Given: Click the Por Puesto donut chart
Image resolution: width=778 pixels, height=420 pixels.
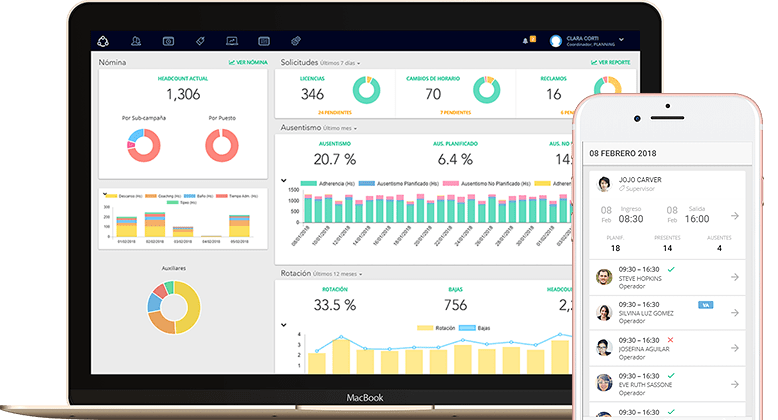Looking at the screenshot, I should tap(222, 145).
